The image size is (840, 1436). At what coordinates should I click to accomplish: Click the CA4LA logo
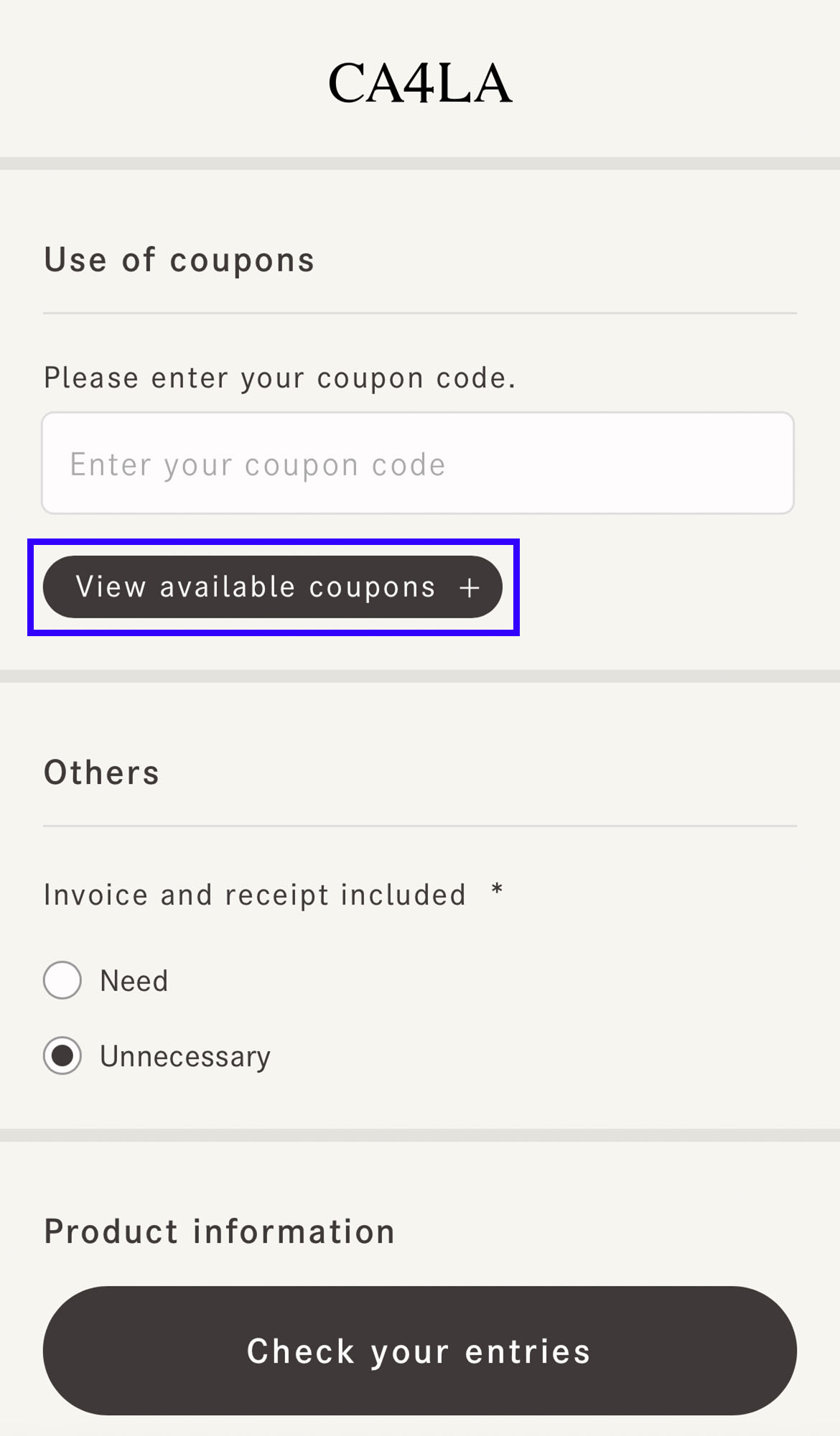pyautogui.click(x=420, y=83)
